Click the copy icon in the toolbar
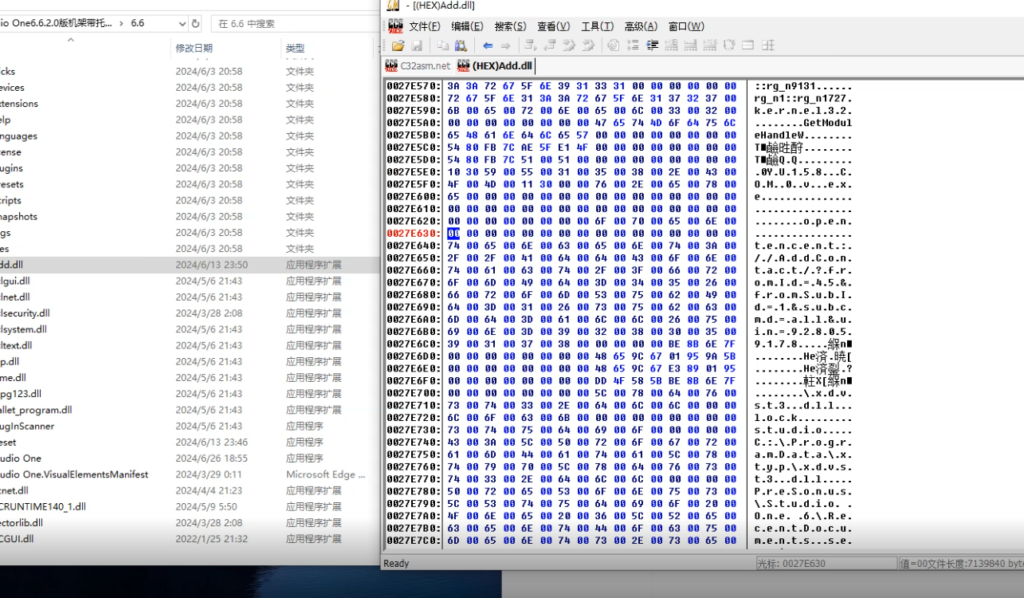Image resolution: width=1024 pixels, height=598 pixels. 443,46
